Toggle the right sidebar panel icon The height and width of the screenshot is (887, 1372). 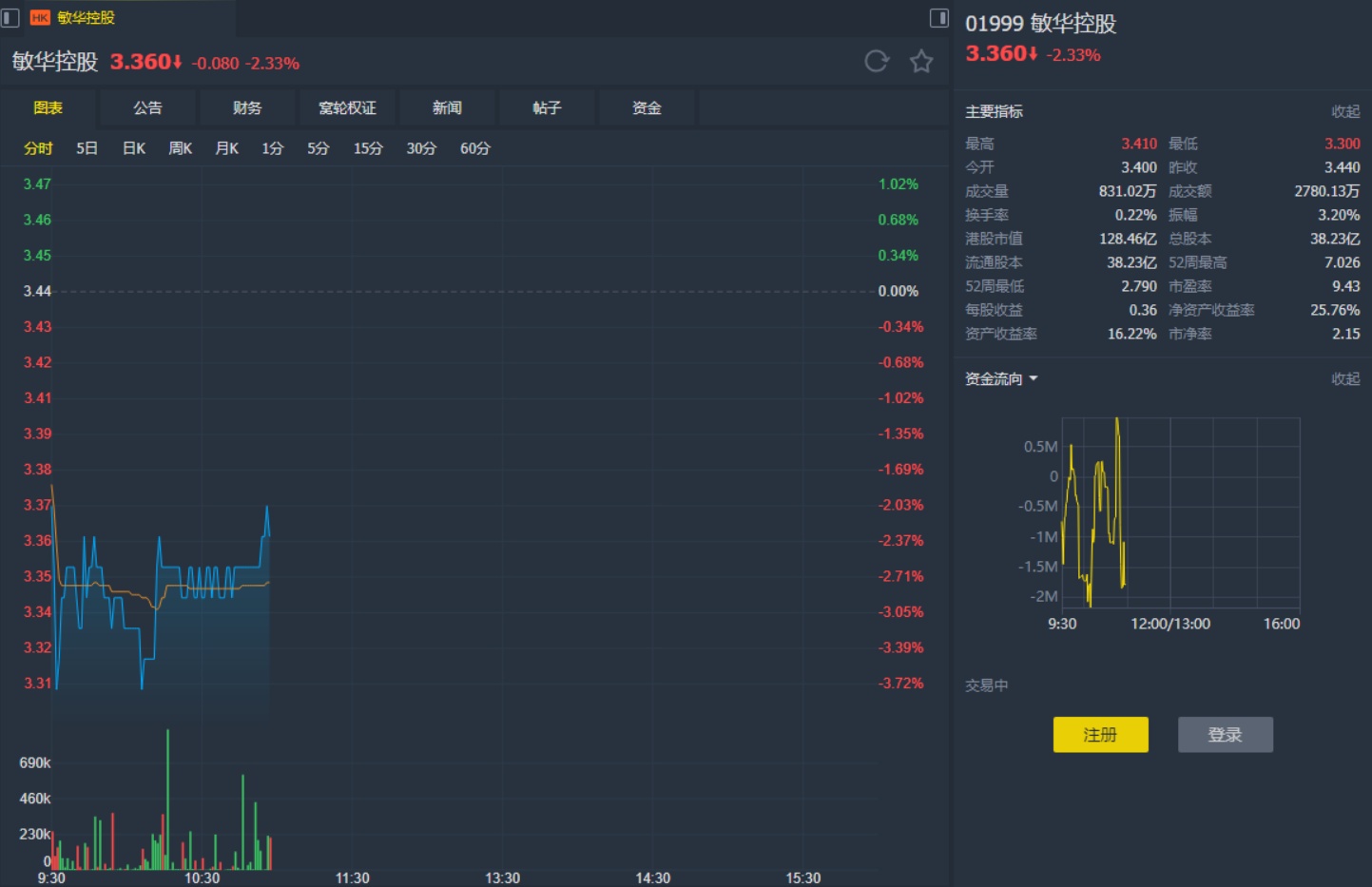(939, 18)
